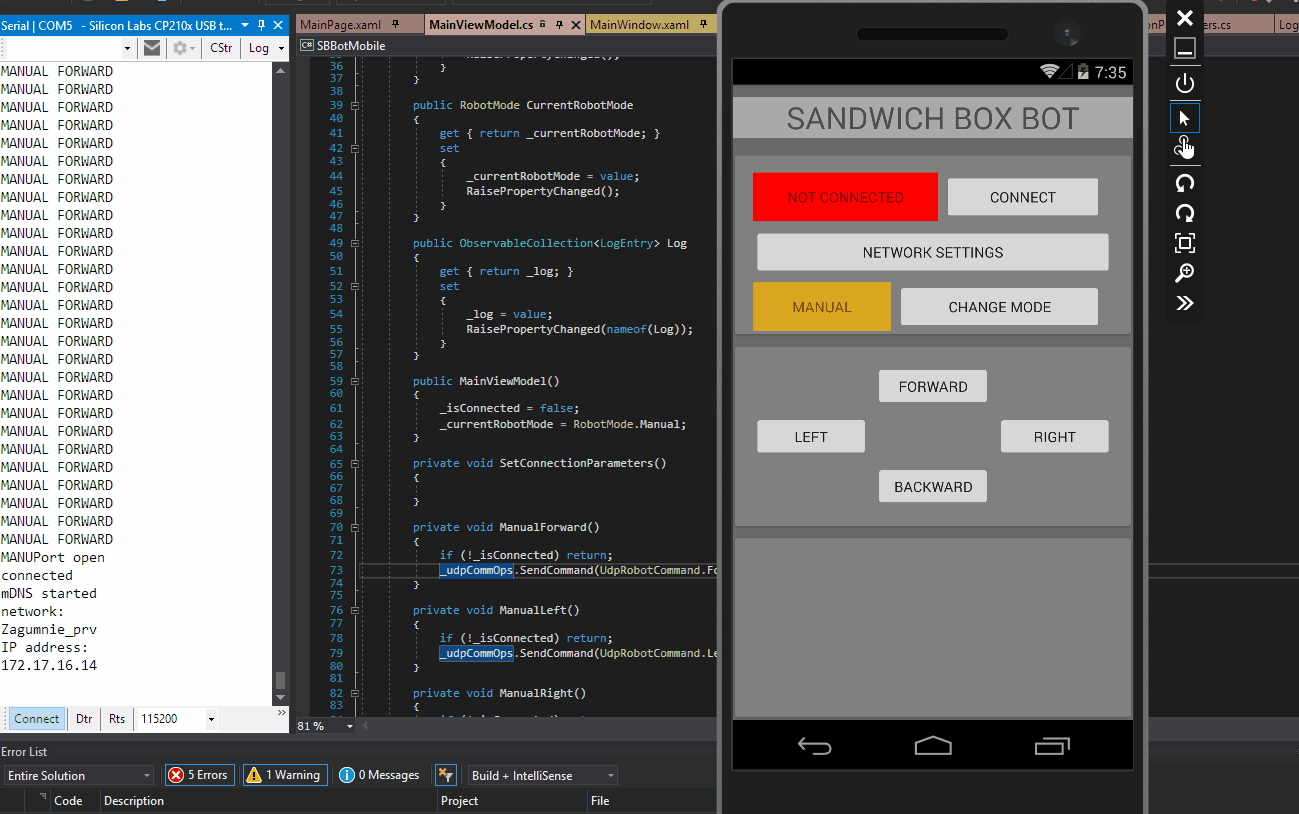Open emulator additional tools double-chevron
The image size is (1299, 814).
coord(1184,303)
